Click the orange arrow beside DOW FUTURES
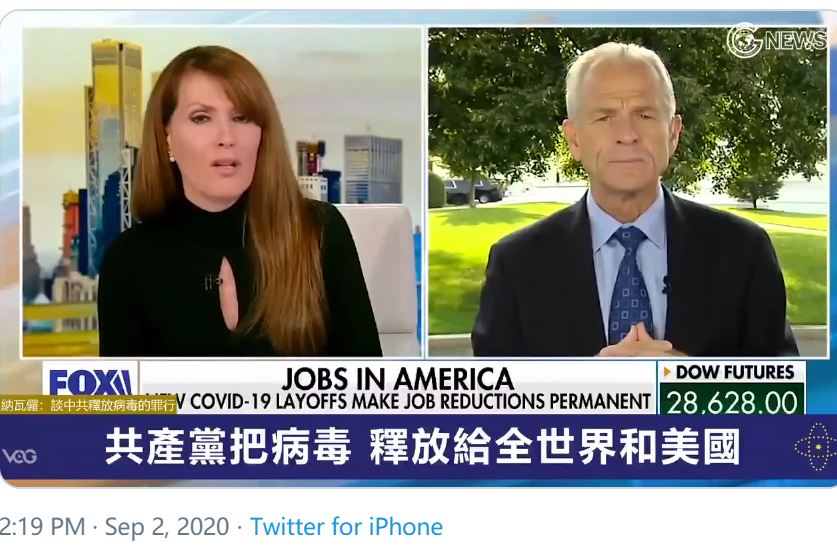The width and height of the screenshot is (837, 552). click(667, 372)
